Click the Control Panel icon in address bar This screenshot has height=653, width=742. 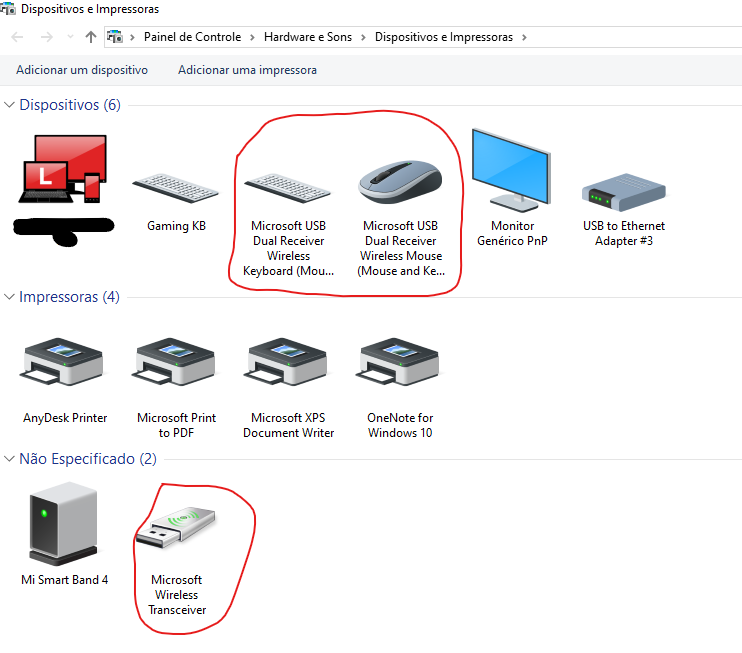pyautogui.click(x=115, y=36)
